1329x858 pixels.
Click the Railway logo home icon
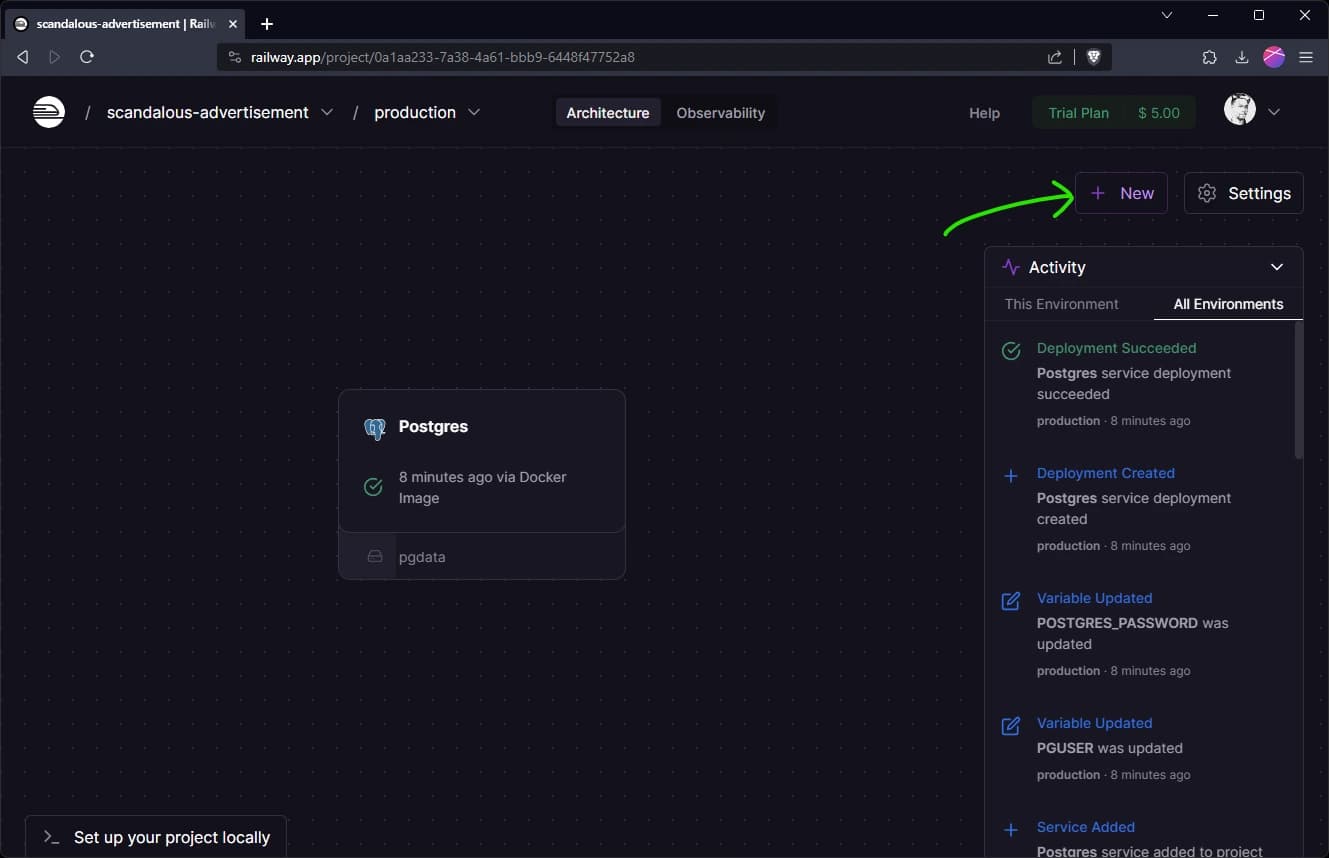49,112
